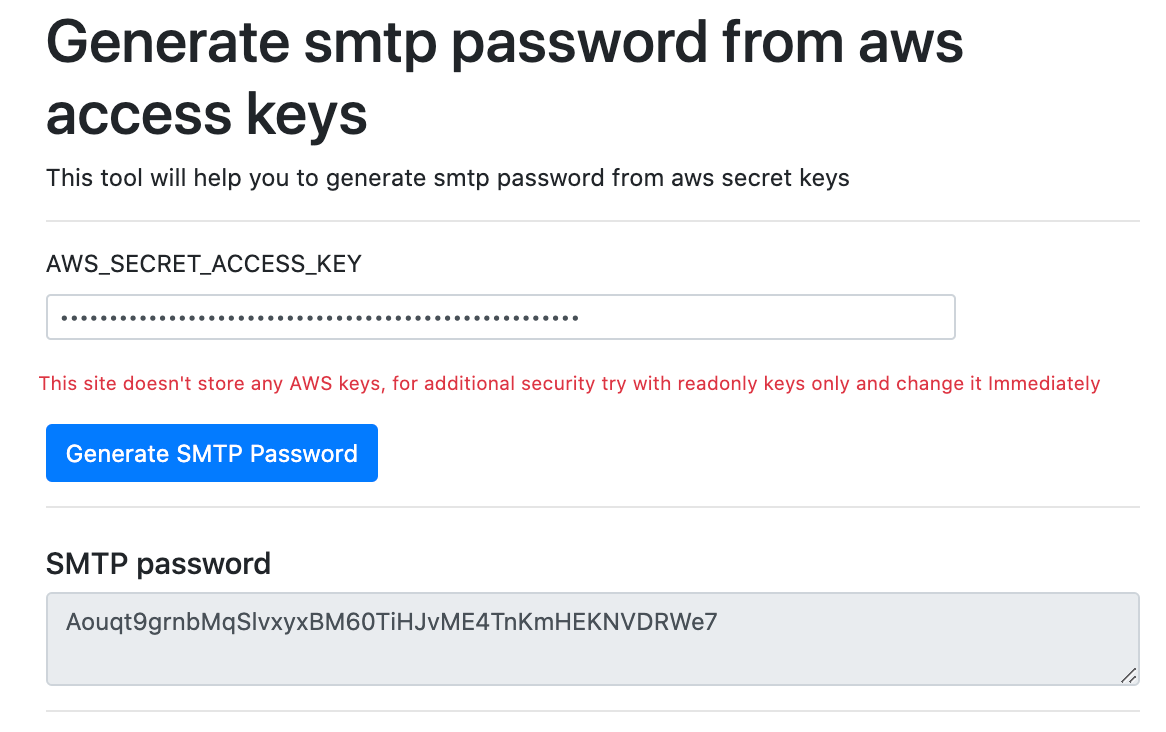Image resolution: width=1166 pixels, height=732 pixels.
Task: Click the SMTP password heading
Action: [x=157, y=563]
